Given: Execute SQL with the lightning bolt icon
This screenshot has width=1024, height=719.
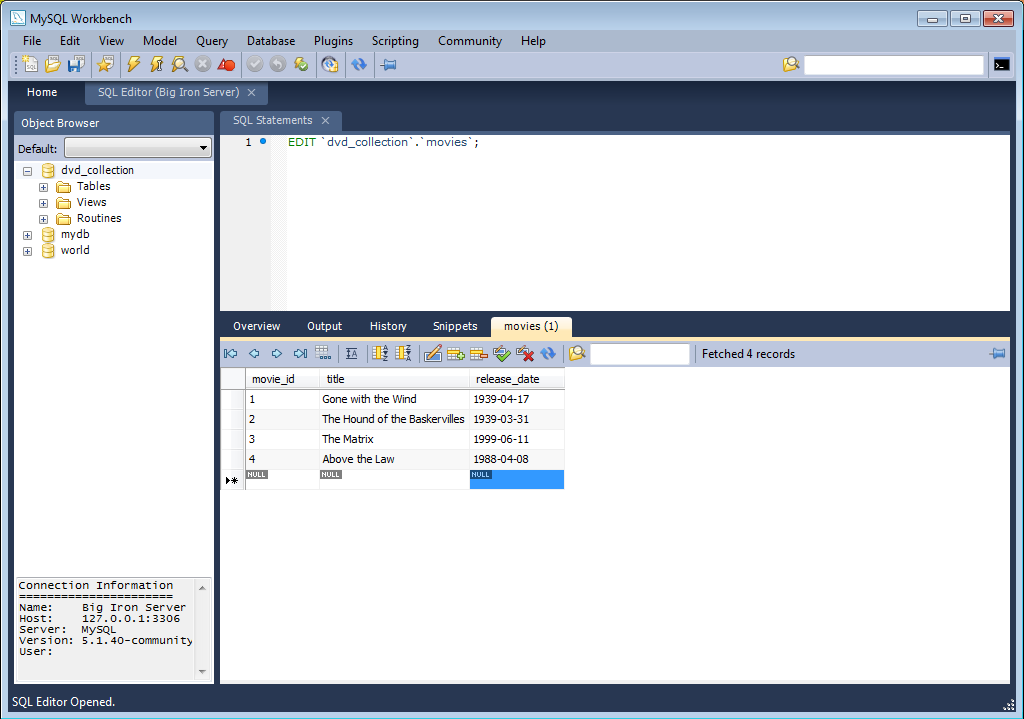Looking at the screenshot, I should 134,65.
